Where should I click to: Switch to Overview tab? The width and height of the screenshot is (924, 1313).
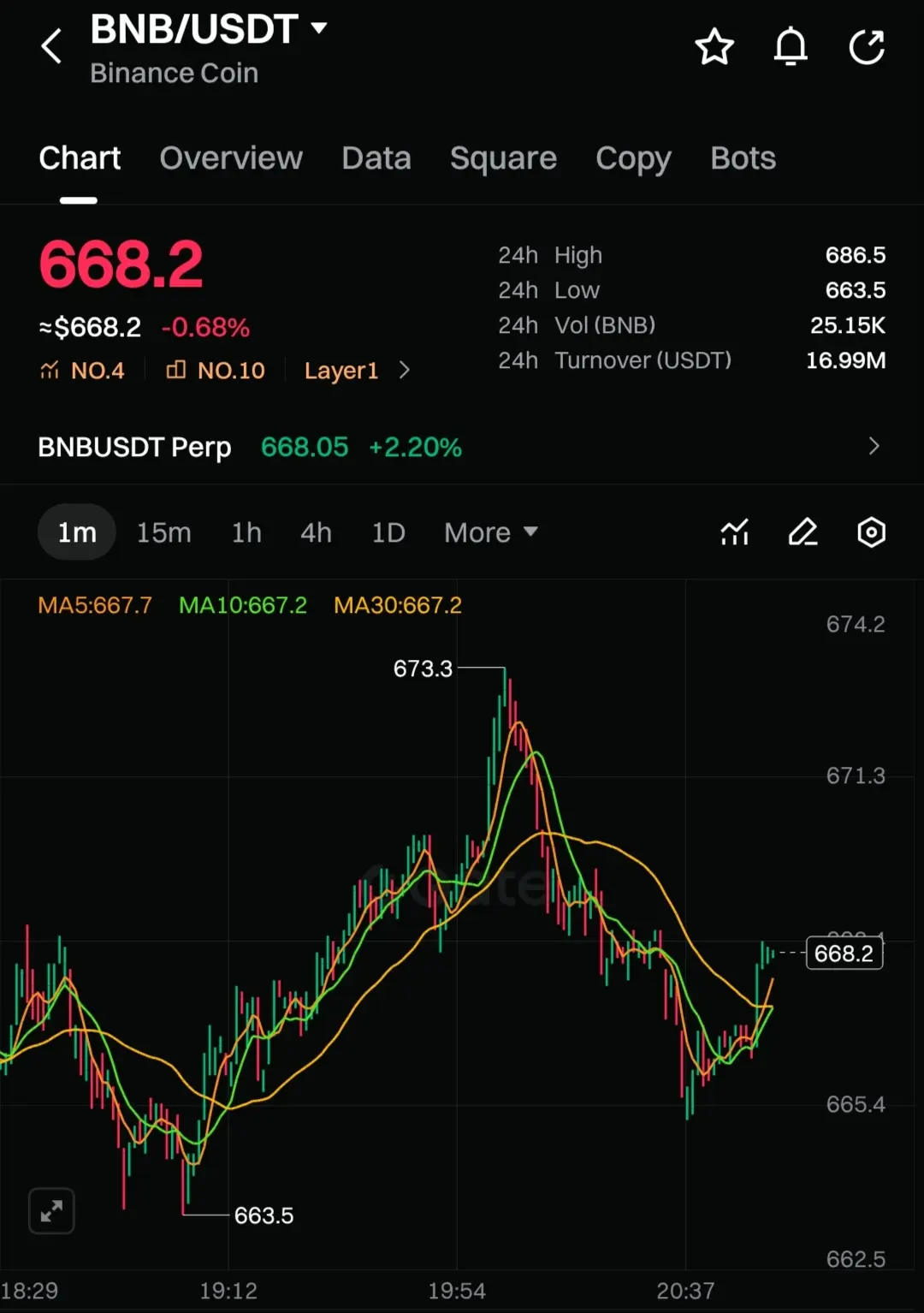coord(231,158)
